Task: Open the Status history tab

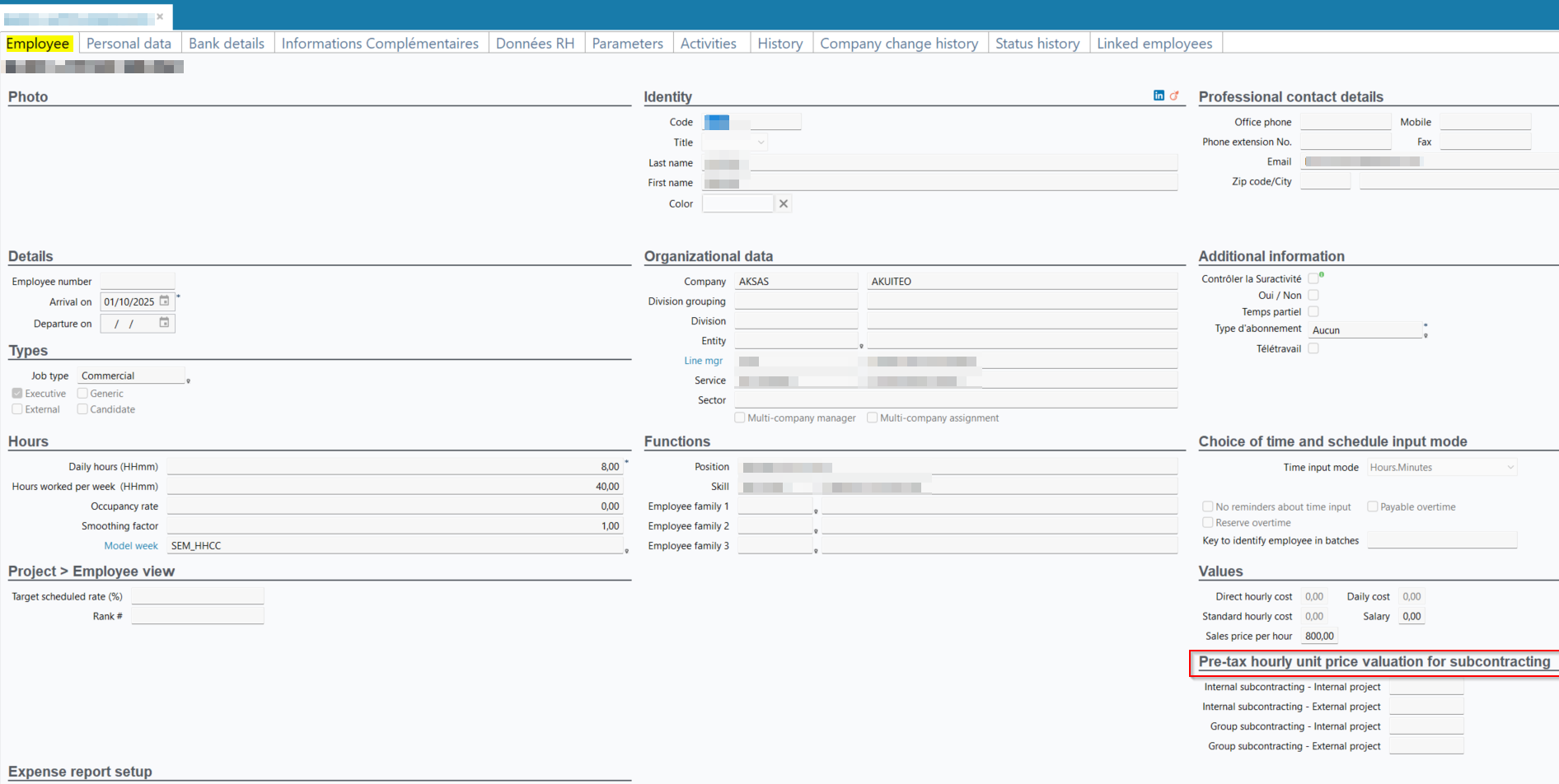Action: click(1037, 44)
